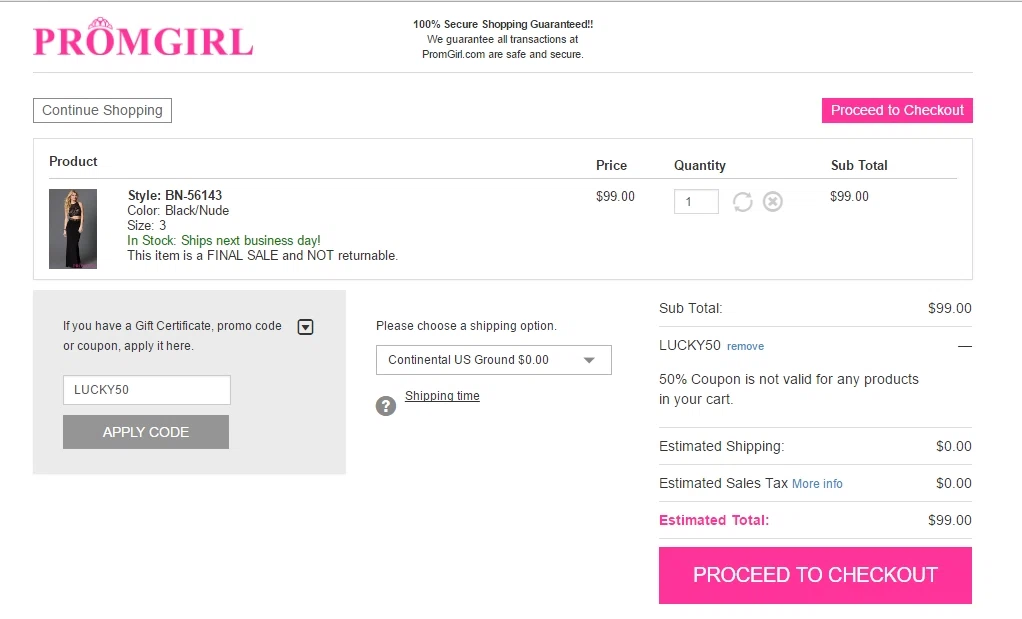1022x619 pixels.
Task: Select the quantity input box
Action: pos(696,201)
